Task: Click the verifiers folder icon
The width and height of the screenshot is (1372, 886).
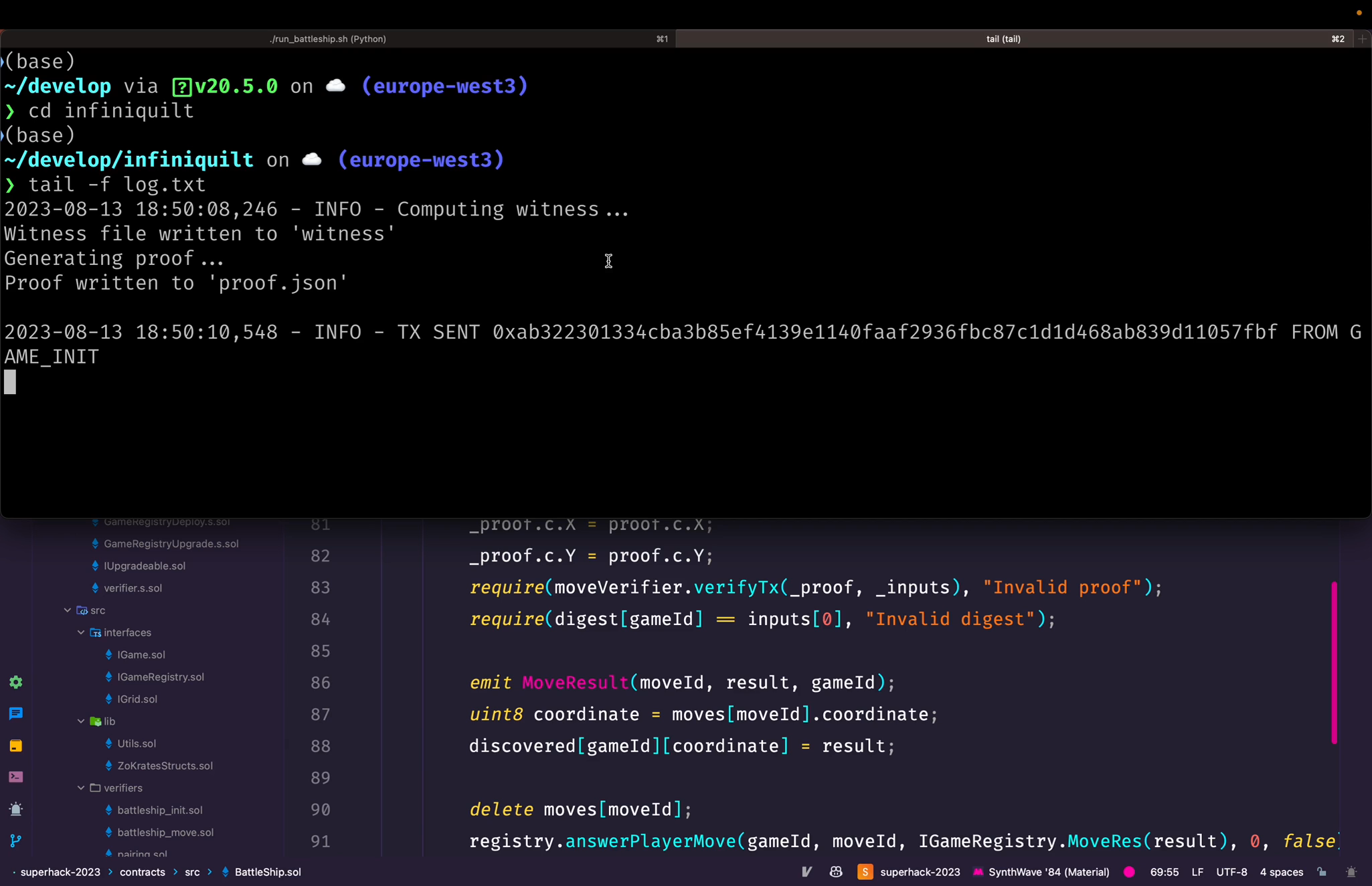Action: 96,788
